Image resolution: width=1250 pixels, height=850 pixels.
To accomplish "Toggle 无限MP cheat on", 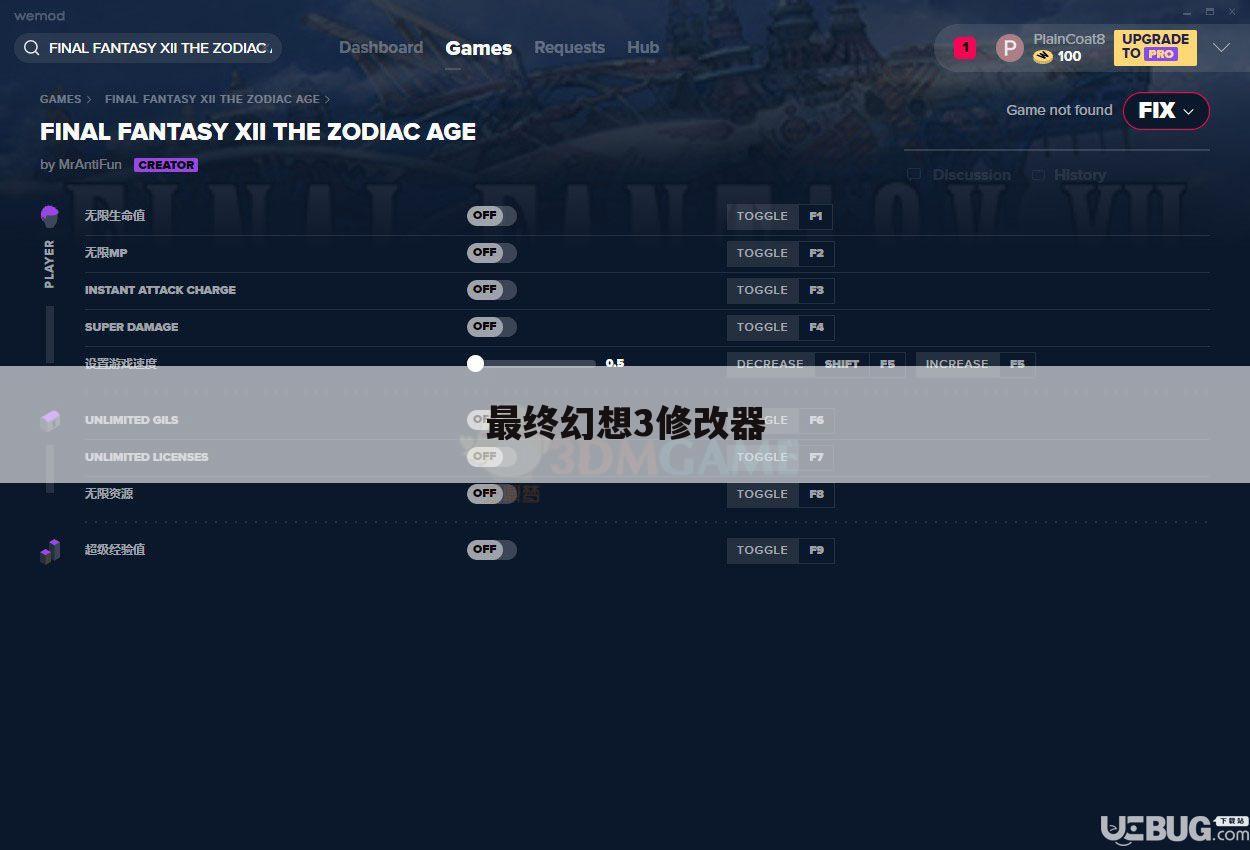I will point(491,253).
